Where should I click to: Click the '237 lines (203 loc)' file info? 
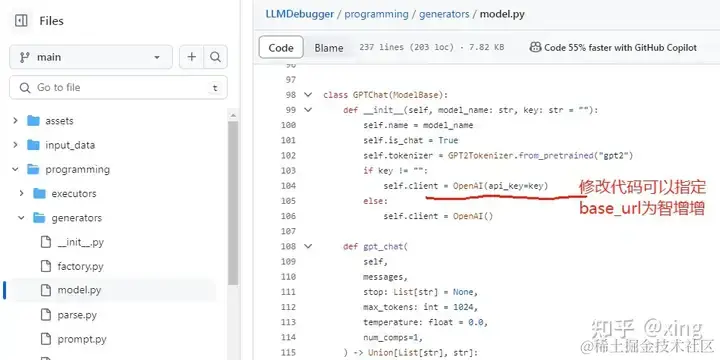click(406, 47)
